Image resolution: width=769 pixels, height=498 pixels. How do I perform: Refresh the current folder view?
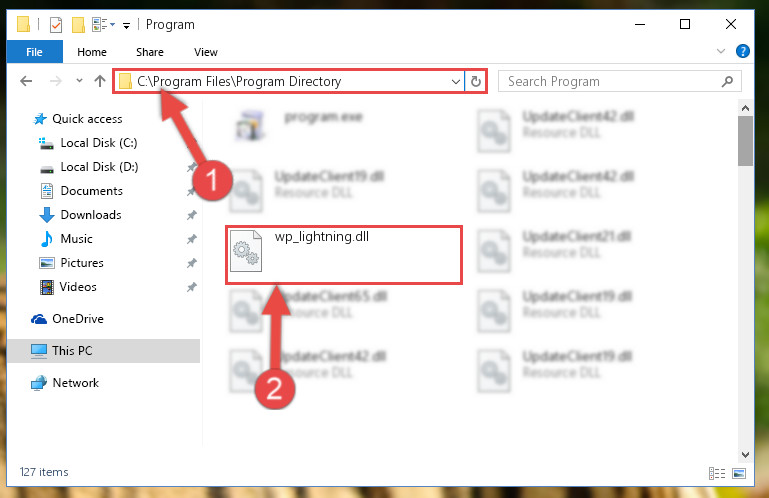pyautogui.click(x=475, y=81)
